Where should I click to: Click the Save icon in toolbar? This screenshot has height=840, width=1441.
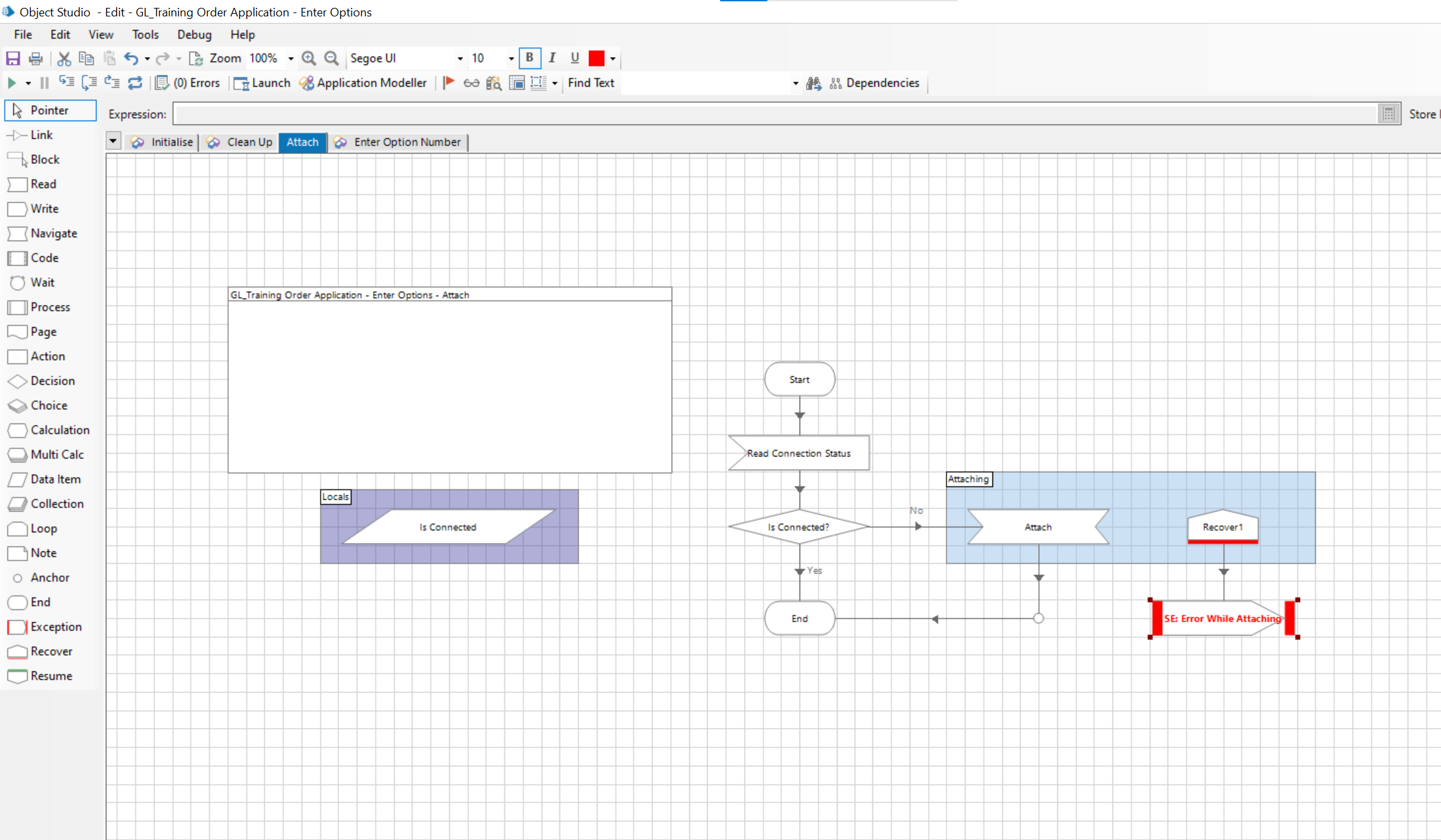pos(13,58)
